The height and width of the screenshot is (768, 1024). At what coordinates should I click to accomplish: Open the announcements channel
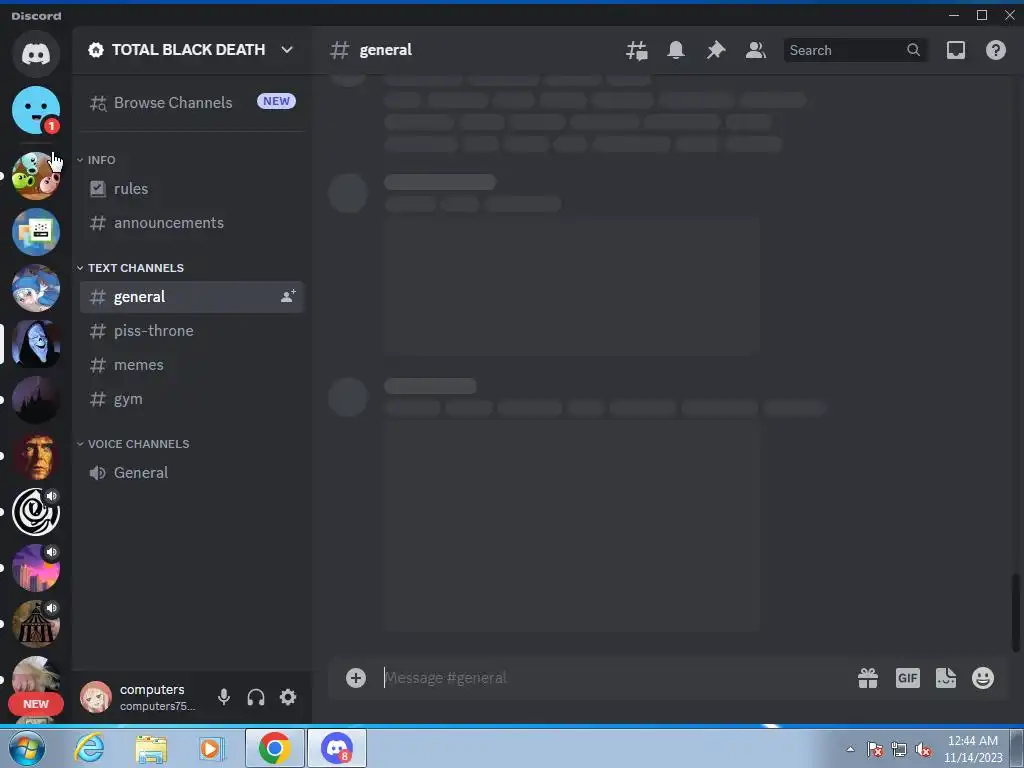pyautogui.click(x=192, y=223)
